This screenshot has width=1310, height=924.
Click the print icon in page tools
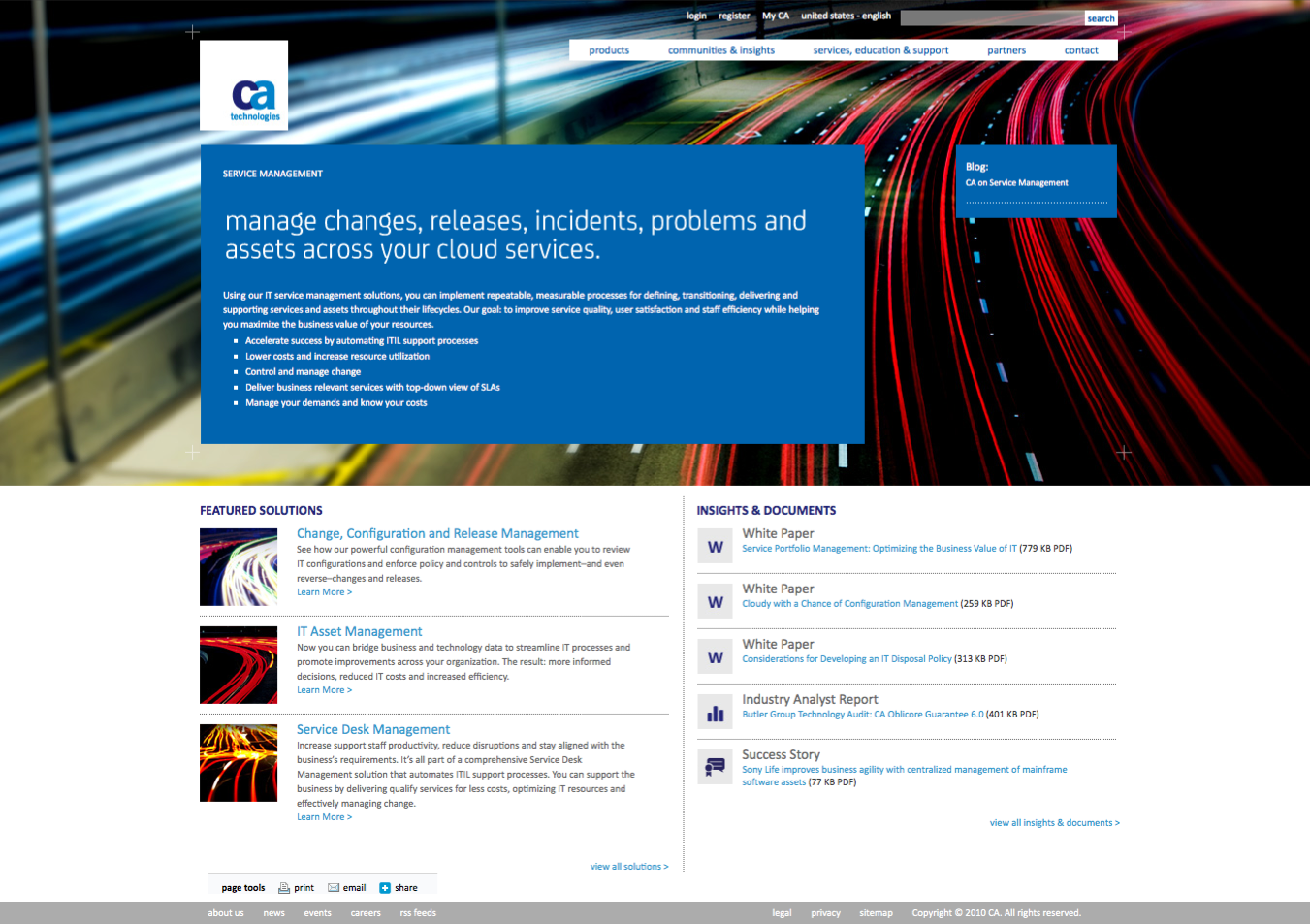click(284, 888)
